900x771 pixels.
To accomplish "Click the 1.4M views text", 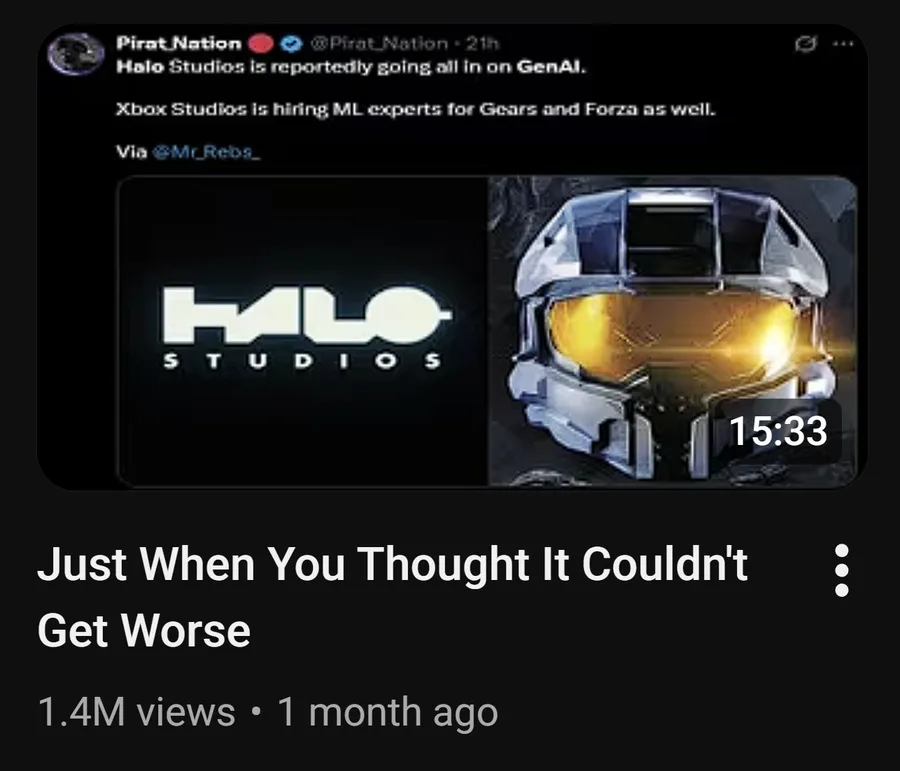I will click(137, 712).
